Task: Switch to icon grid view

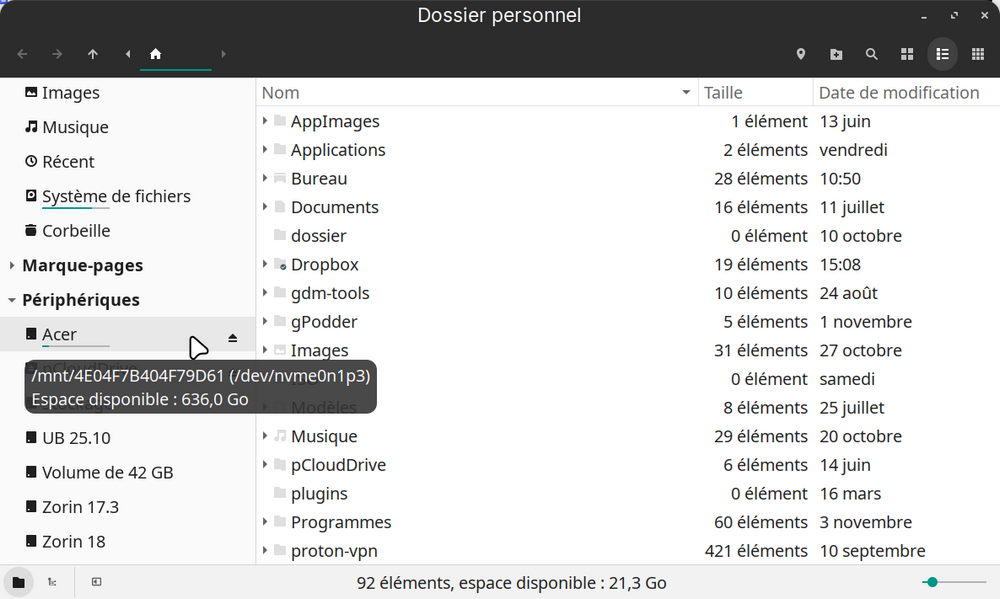Action: pos(907,54)
